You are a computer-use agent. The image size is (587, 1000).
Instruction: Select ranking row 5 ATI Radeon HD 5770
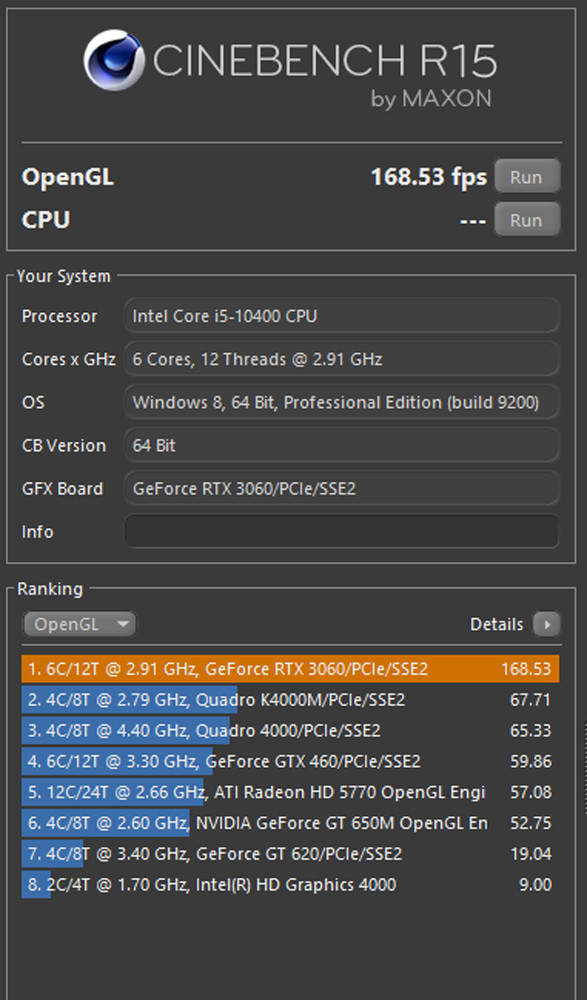point(290,792)
